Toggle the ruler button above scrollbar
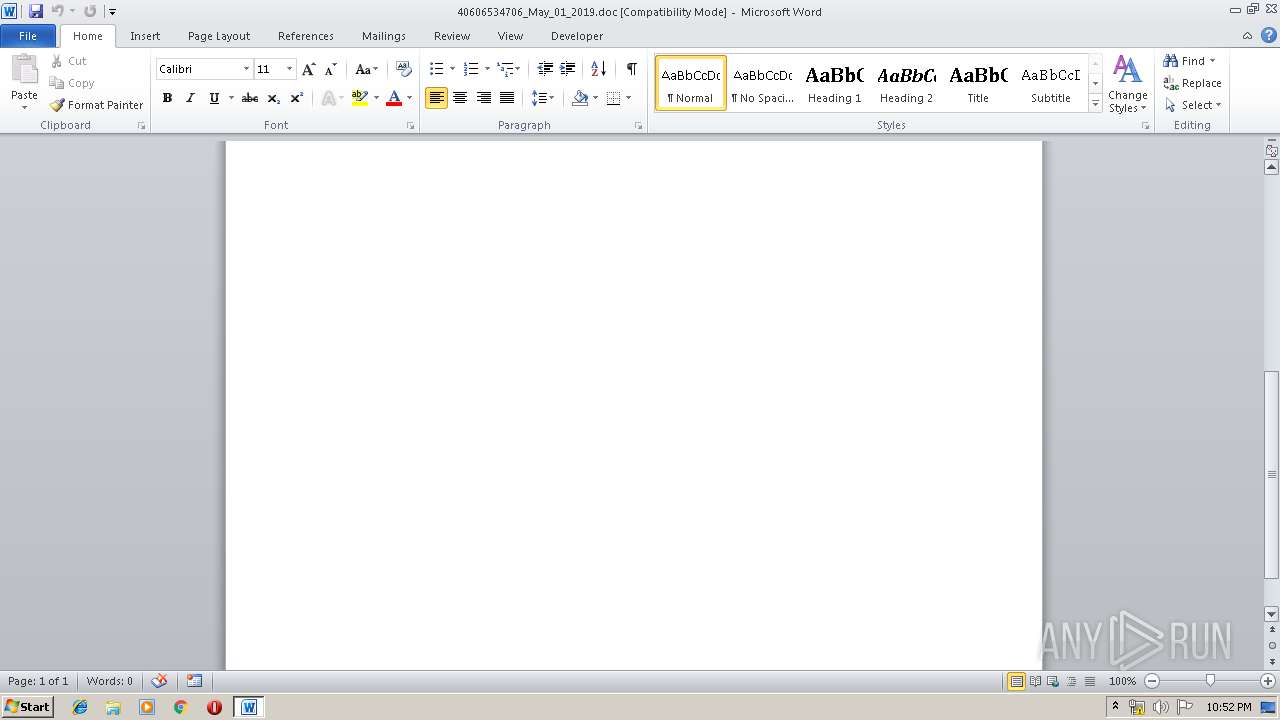The height and width of the screenshot is (720, 1280). coord(1271,151)
